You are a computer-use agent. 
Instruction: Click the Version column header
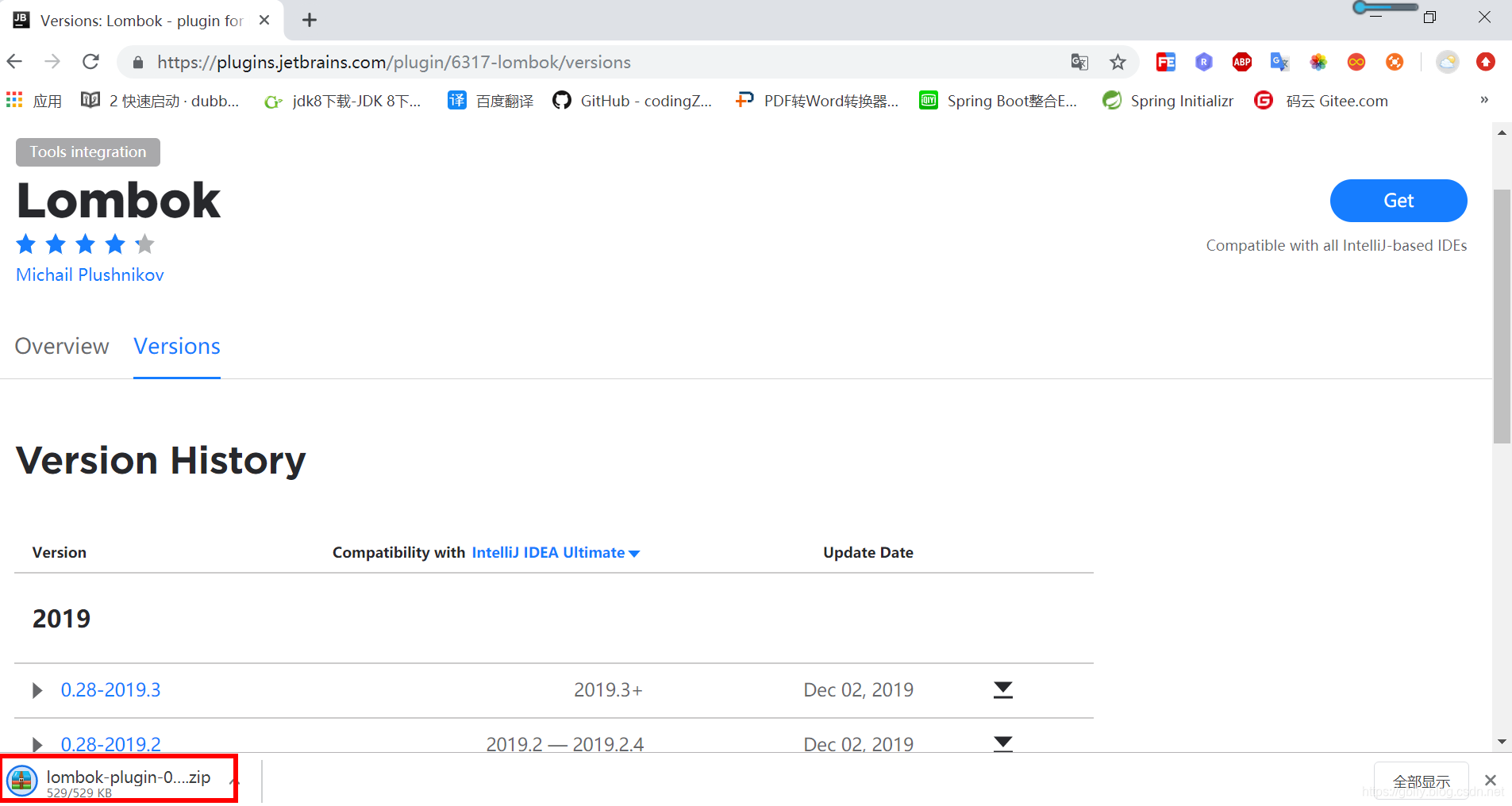point(60,552)
